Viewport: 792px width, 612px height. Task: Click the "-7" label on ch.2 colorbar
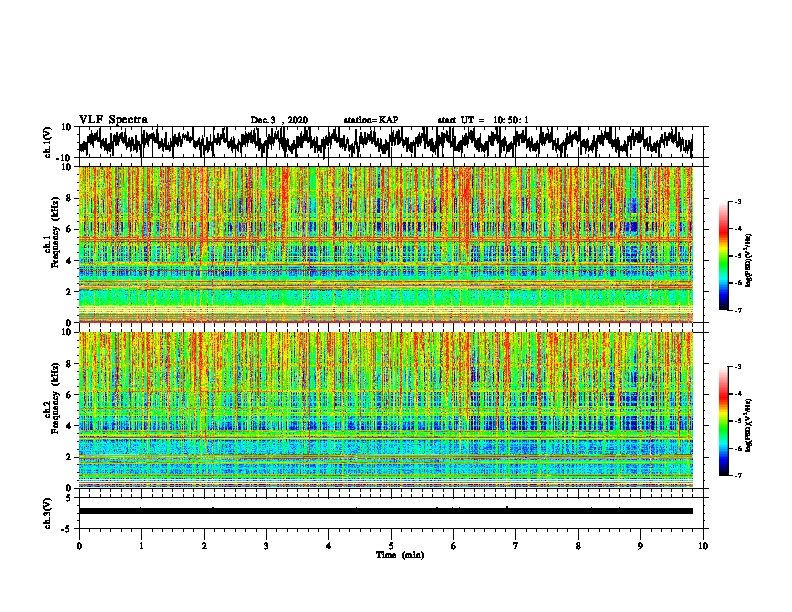(x=738, y=475)
